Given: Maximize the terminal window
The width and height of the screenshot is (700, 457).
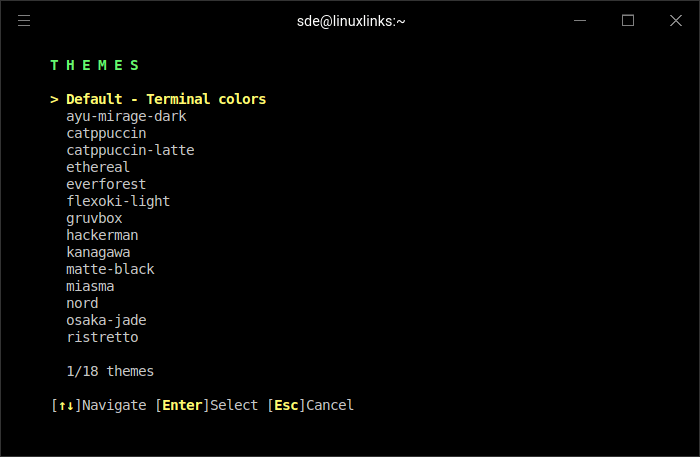Looking at the screenshot, I should coord(628,20).
